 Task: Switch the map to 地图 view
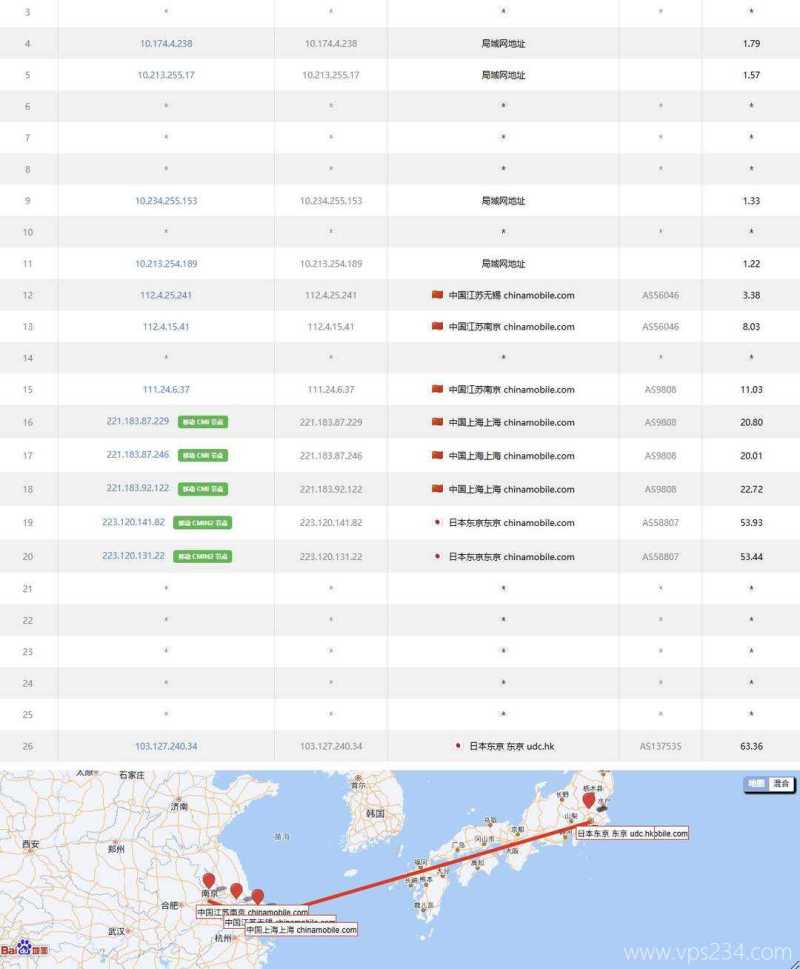[756, 784]
